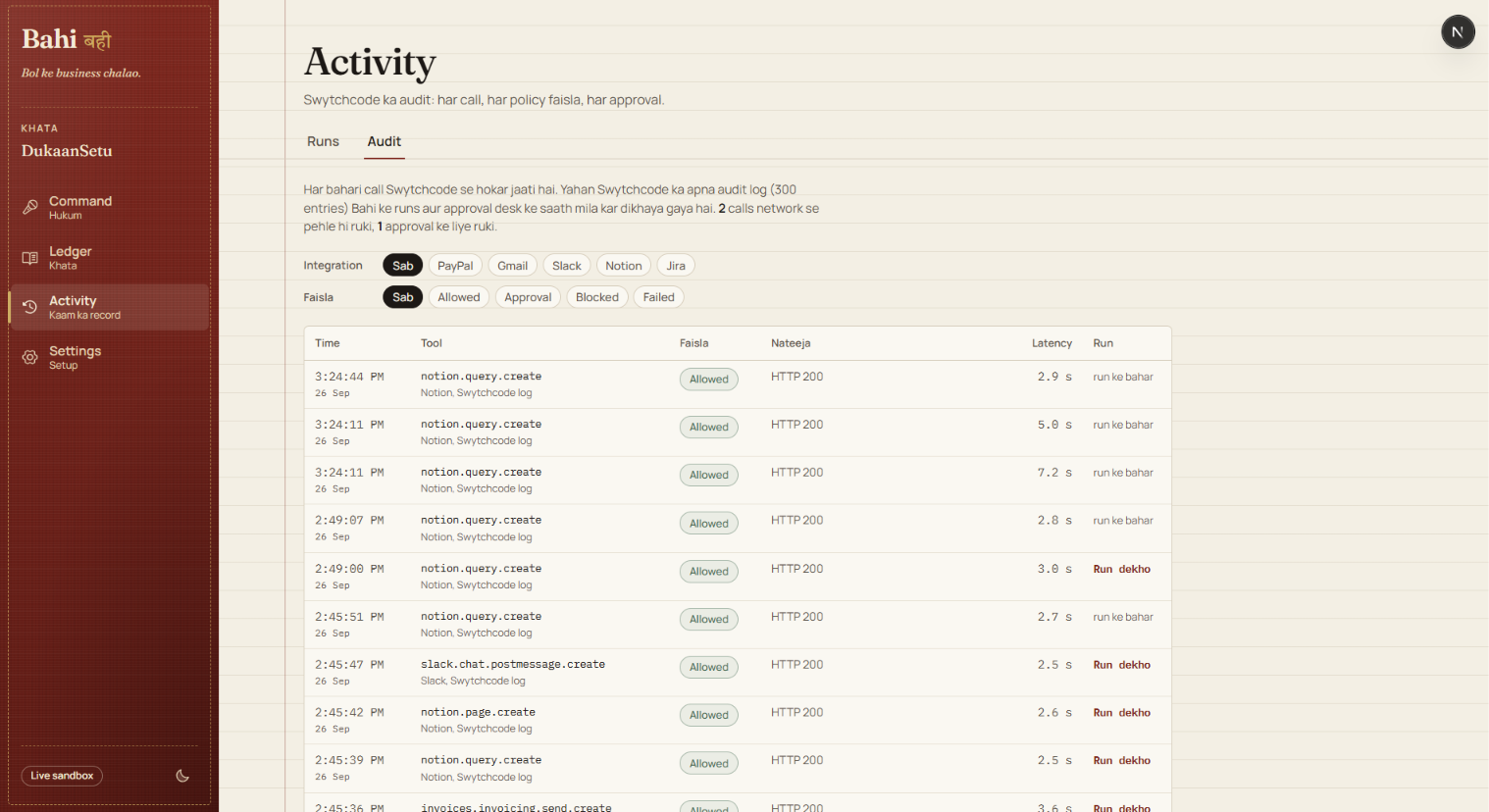
Task: Open the N user avatar menu
Action: point(1458,32)
